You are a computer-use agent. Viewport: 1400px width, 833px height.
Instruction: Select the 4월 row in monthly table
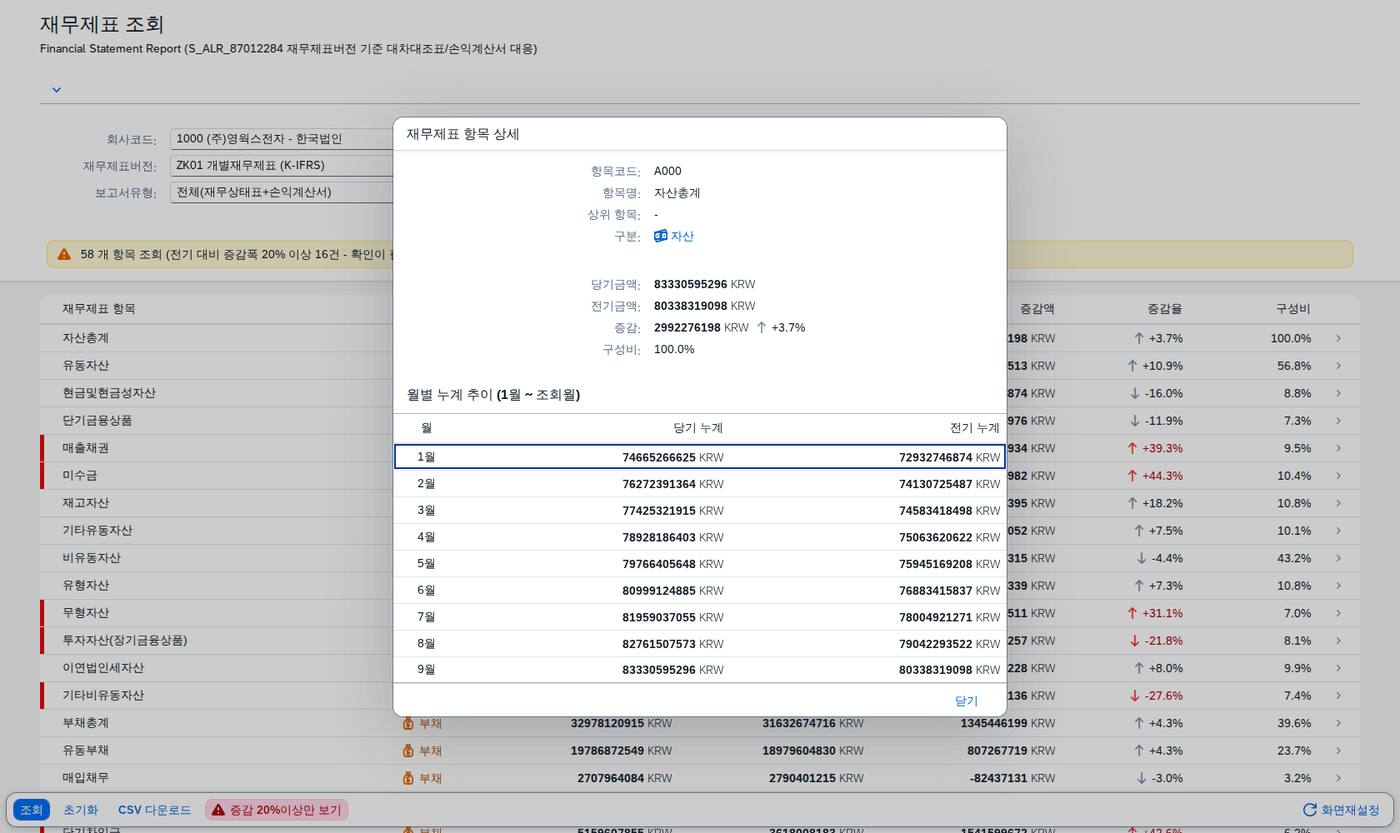pos(700,537)
